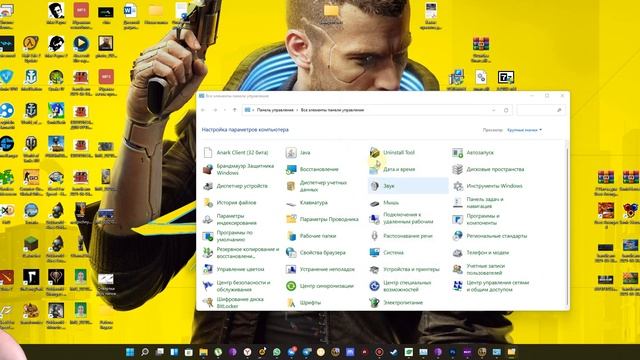Open Резервное копирование и восстановление
This screenshot has width=640, height=360.
coord(241,253)
